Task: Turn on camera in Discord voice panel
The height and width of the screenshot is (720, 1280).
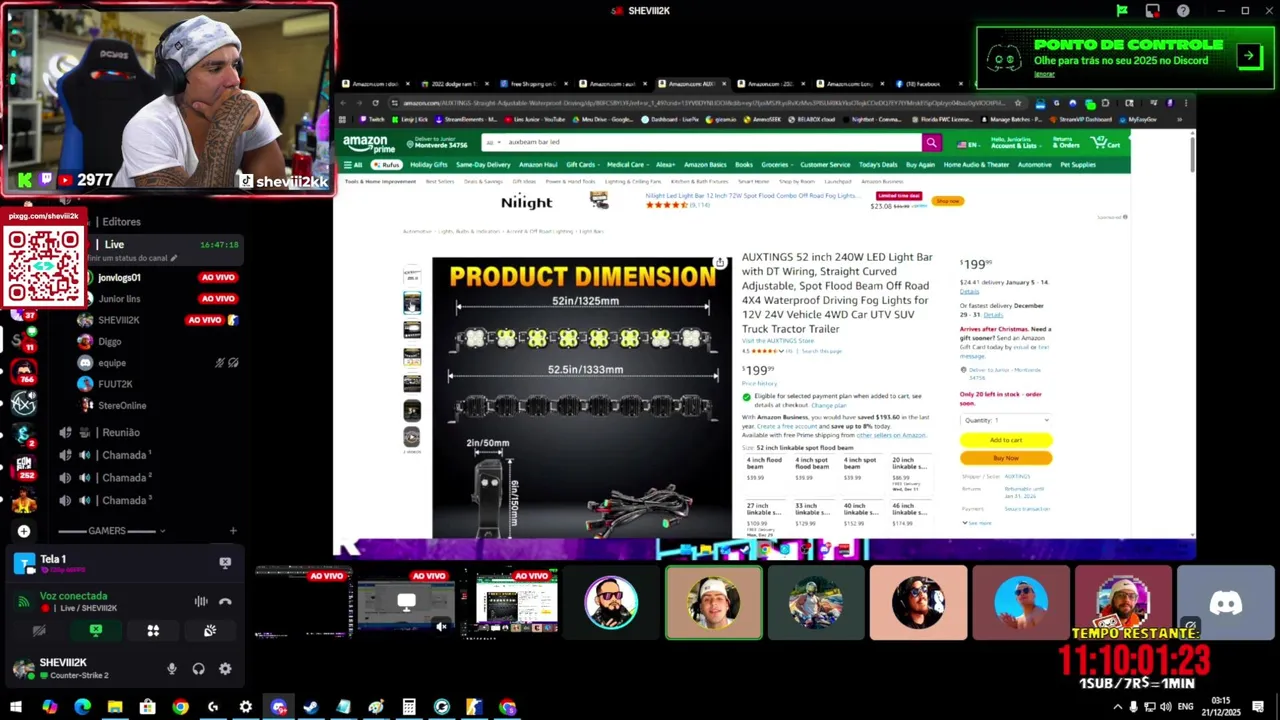Action: coord(39,631)
